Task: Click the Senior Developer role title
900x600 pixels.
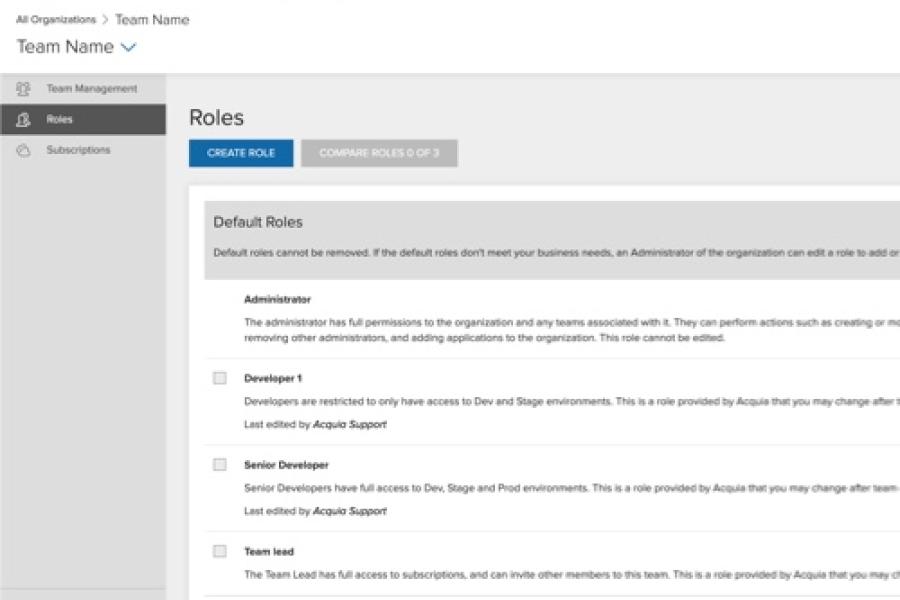Action: [x=286, y=465]
